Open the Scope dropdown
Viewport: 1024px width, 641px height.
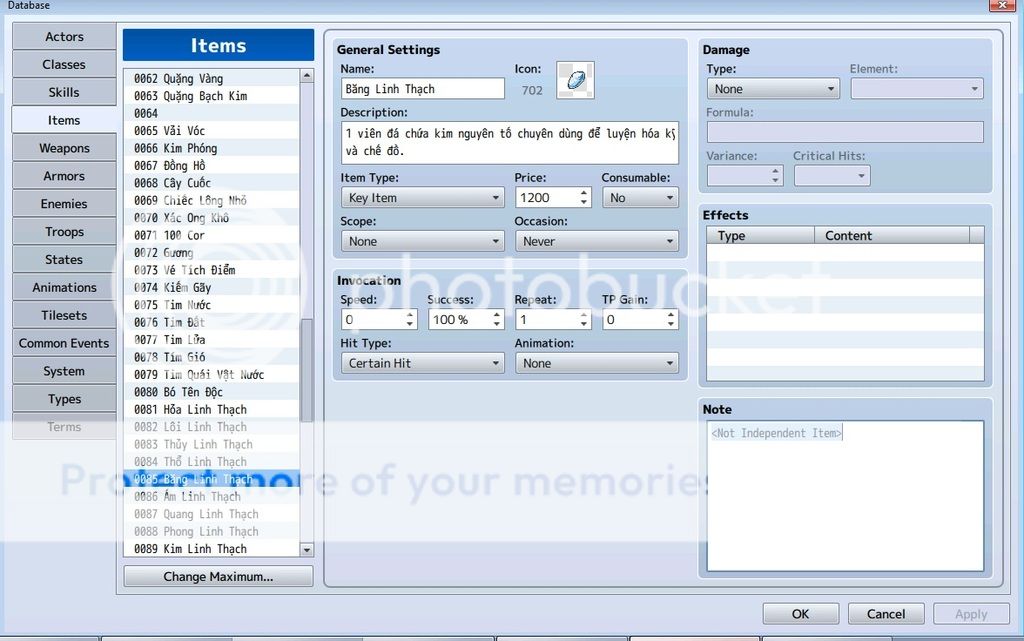click(421, 241)
